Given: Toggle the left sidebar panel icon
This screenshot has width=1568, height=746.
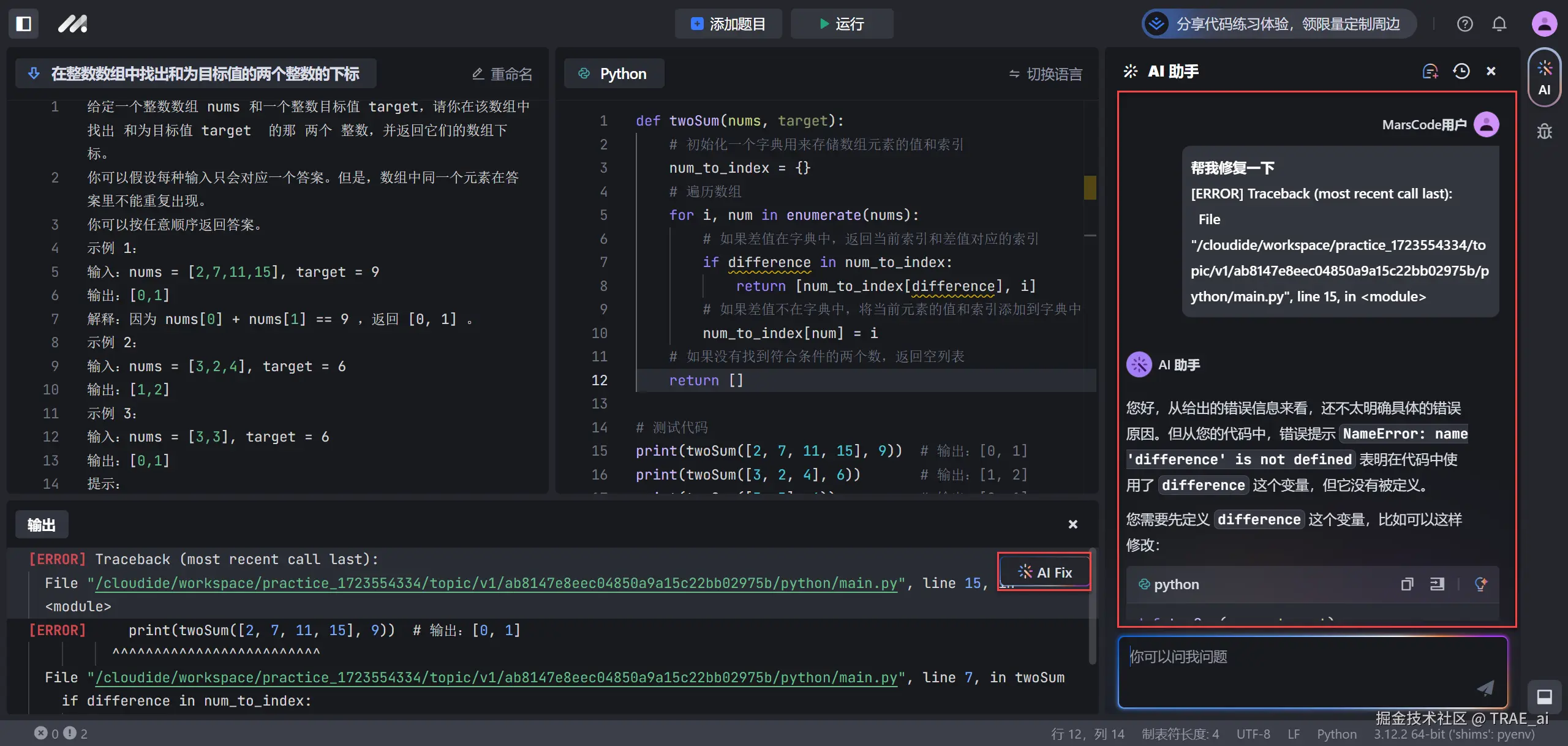Looking at the screenshot, I should point(24,24).
